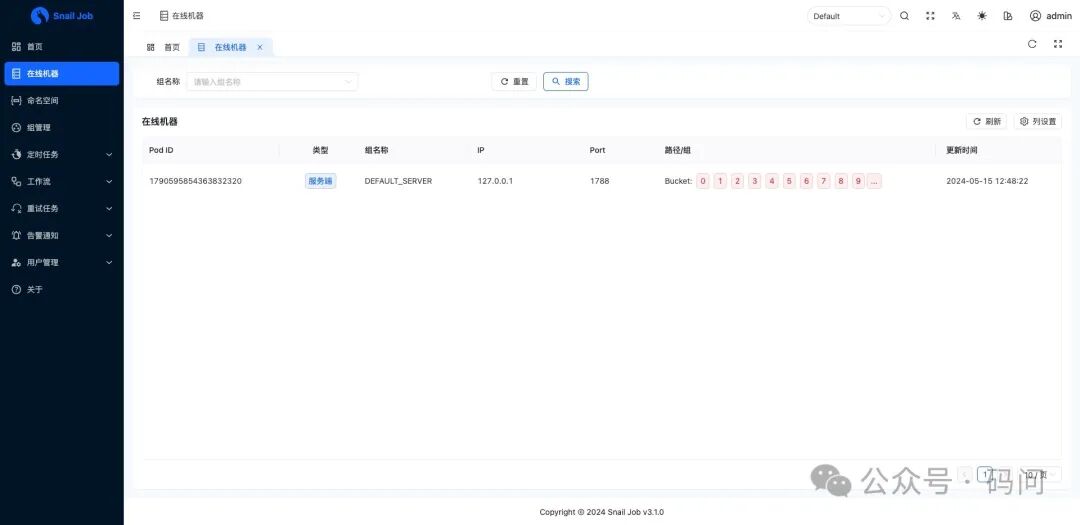
Task: Click bucket tag 9
Action: (x=858, y=181)
